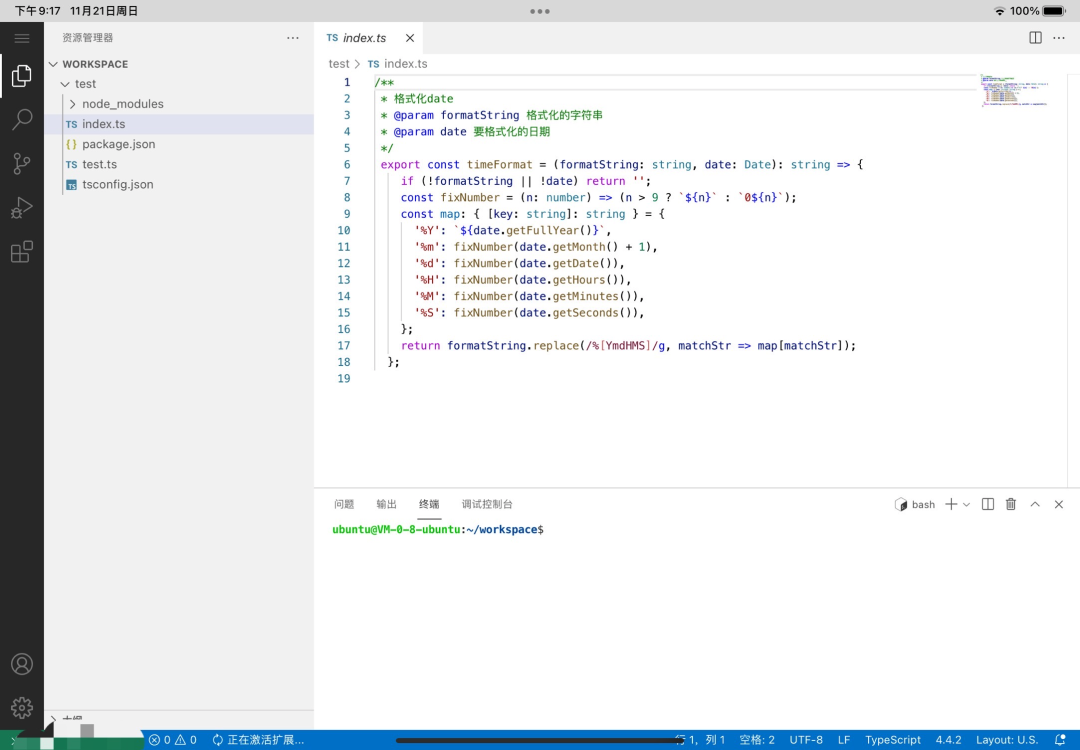
Task: Open Layout: U.S. keyboard layout setting
Action: coord(1006,740)
